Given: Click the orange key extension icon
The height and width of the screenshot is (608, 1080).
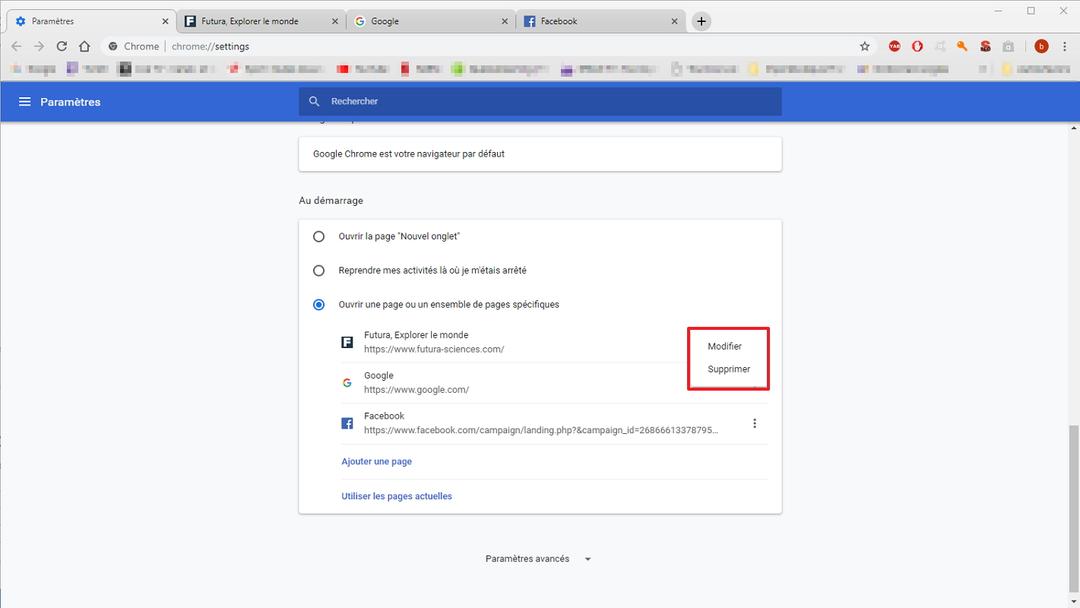Looking at the screenshot, I should [962, 46].
